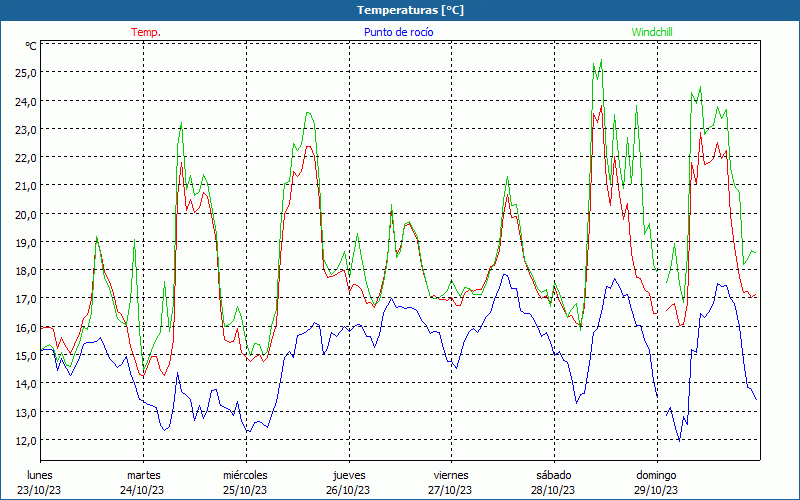Click the 28/10/23 date label
Viewport: 800px width, 500px height.
pos(553,490)
